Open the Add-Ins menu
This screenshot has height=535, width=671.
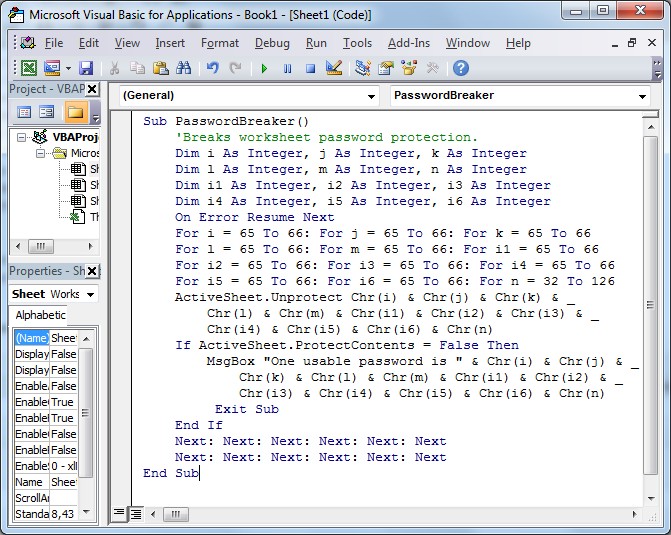tap(409, 43)
